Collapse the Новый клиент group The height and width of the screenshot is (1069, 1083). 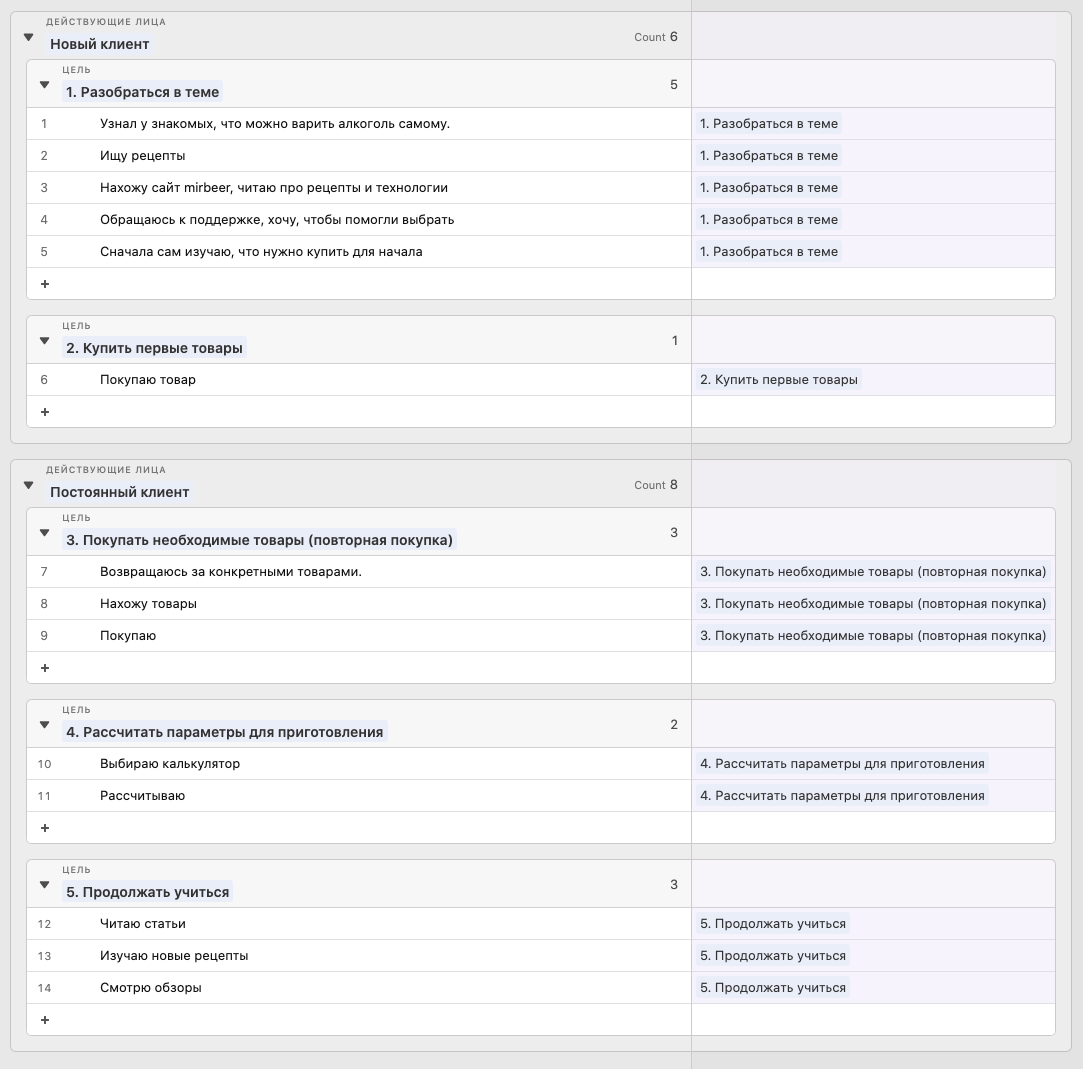pyautogui.click(x=29, y=36)
